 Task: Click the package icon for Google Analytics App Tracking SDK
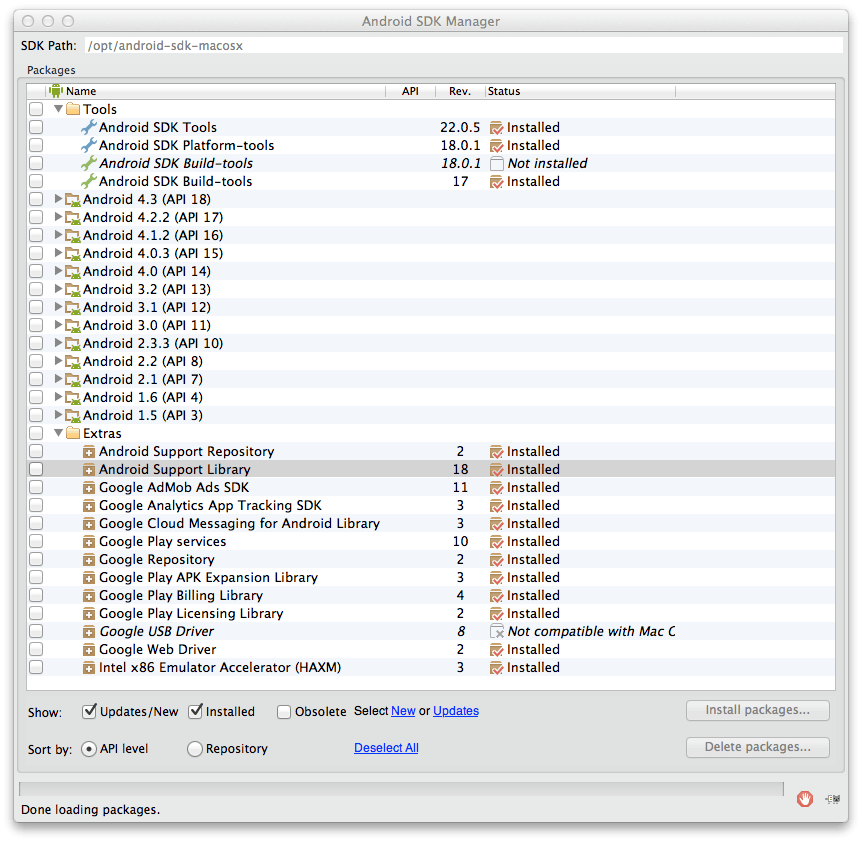pyautogui.click(x=89, y=506)
